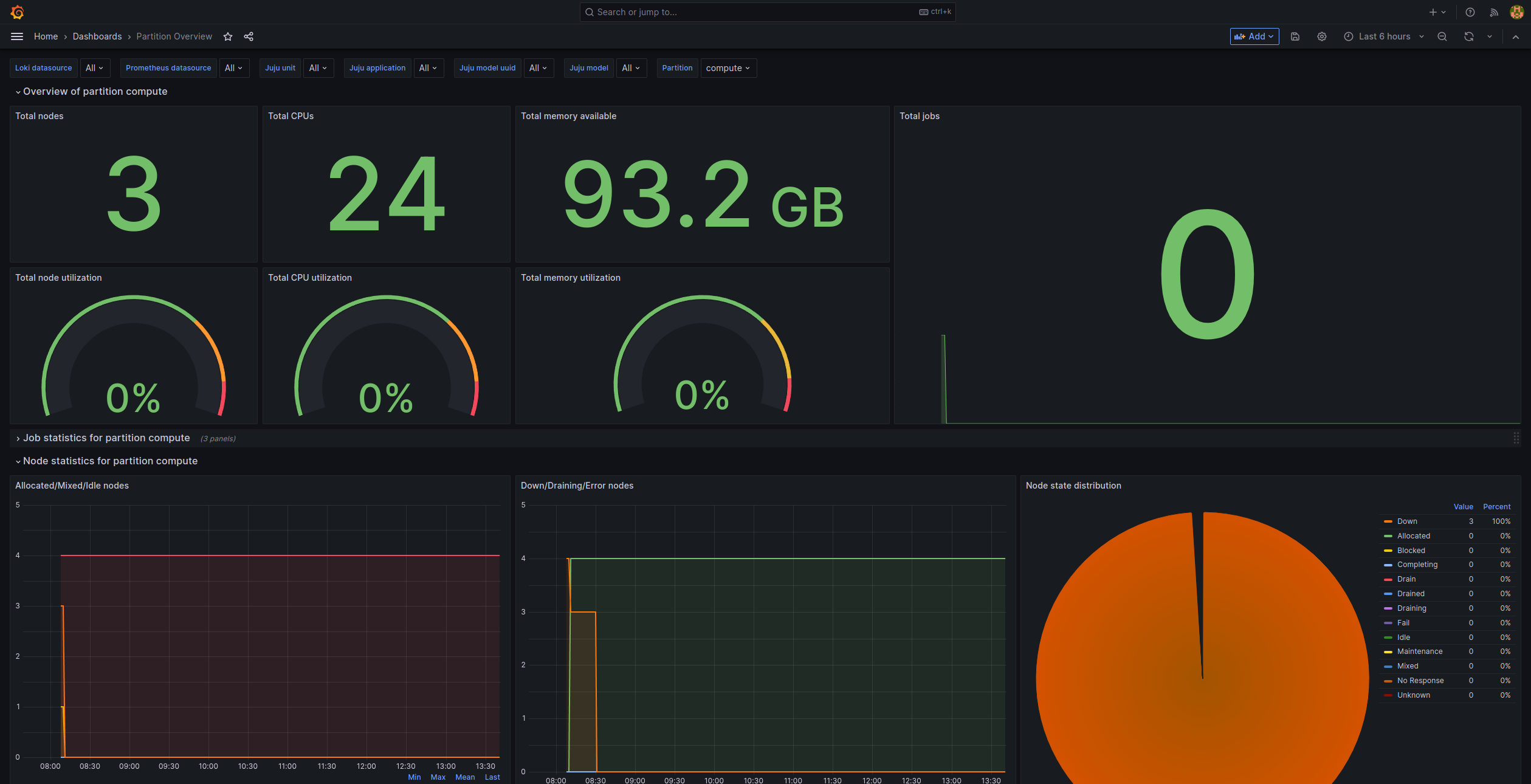1531x784 pixels.
Task: Click the Total memory available panel title
Action: (x=568, y=116)
